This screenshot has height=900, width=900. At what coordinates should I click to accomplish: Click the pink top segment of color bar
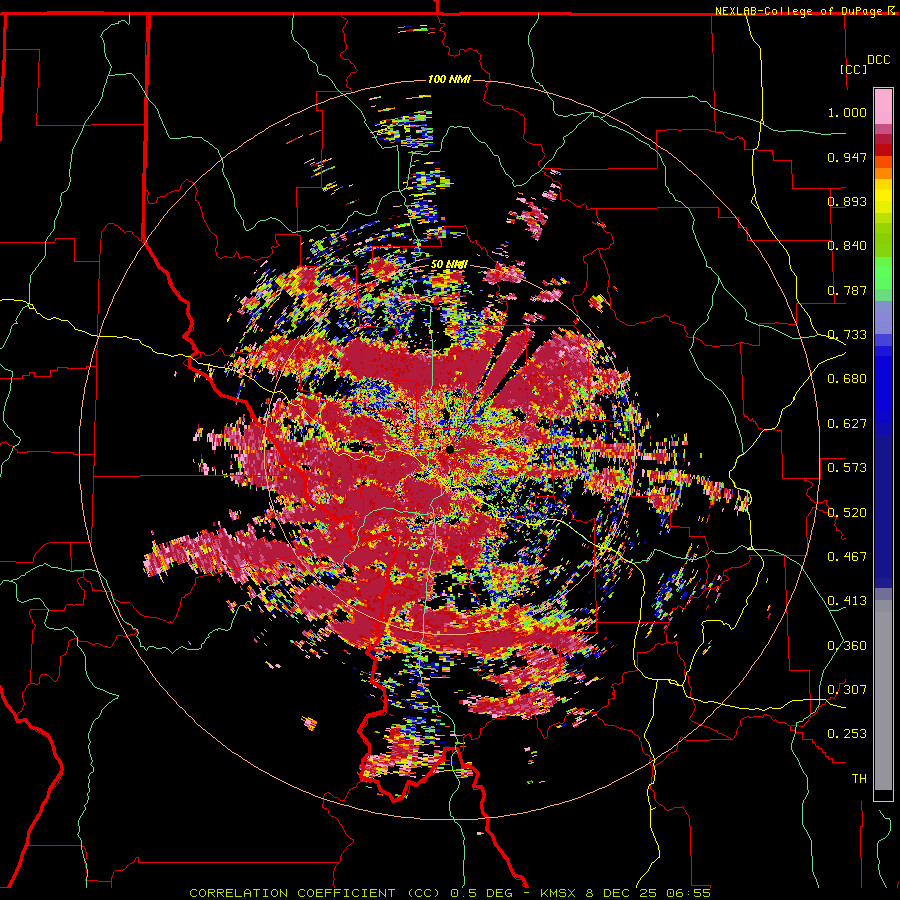(883, 106)
